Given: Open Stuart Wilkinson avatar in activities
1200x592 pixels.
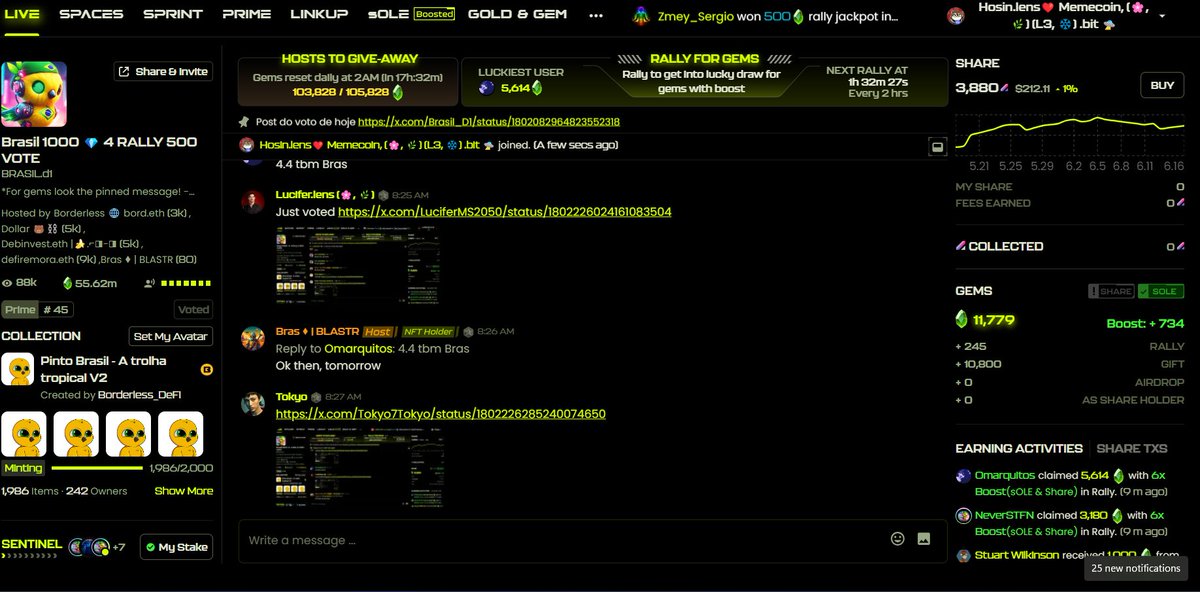Looking at the screenshot, I should (x=963, y=555).
